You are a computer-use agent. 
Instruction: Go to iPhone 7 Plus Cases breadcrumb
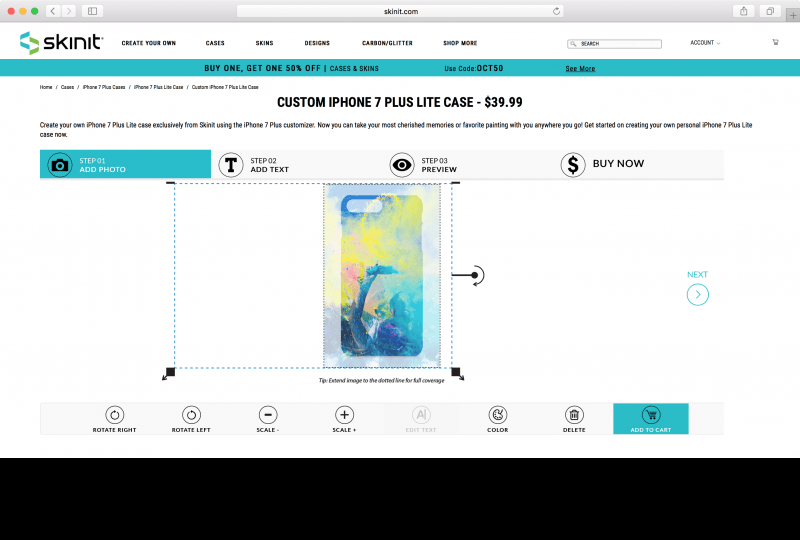point(104,87)
